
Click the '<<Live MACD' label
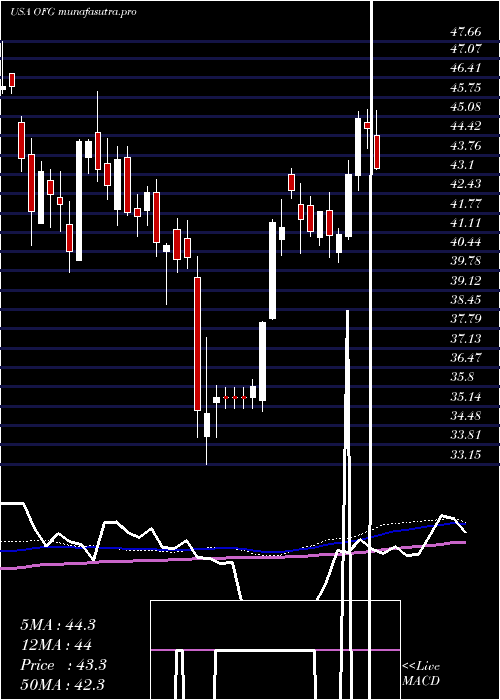pyautogui.click(x=421, y=674)
